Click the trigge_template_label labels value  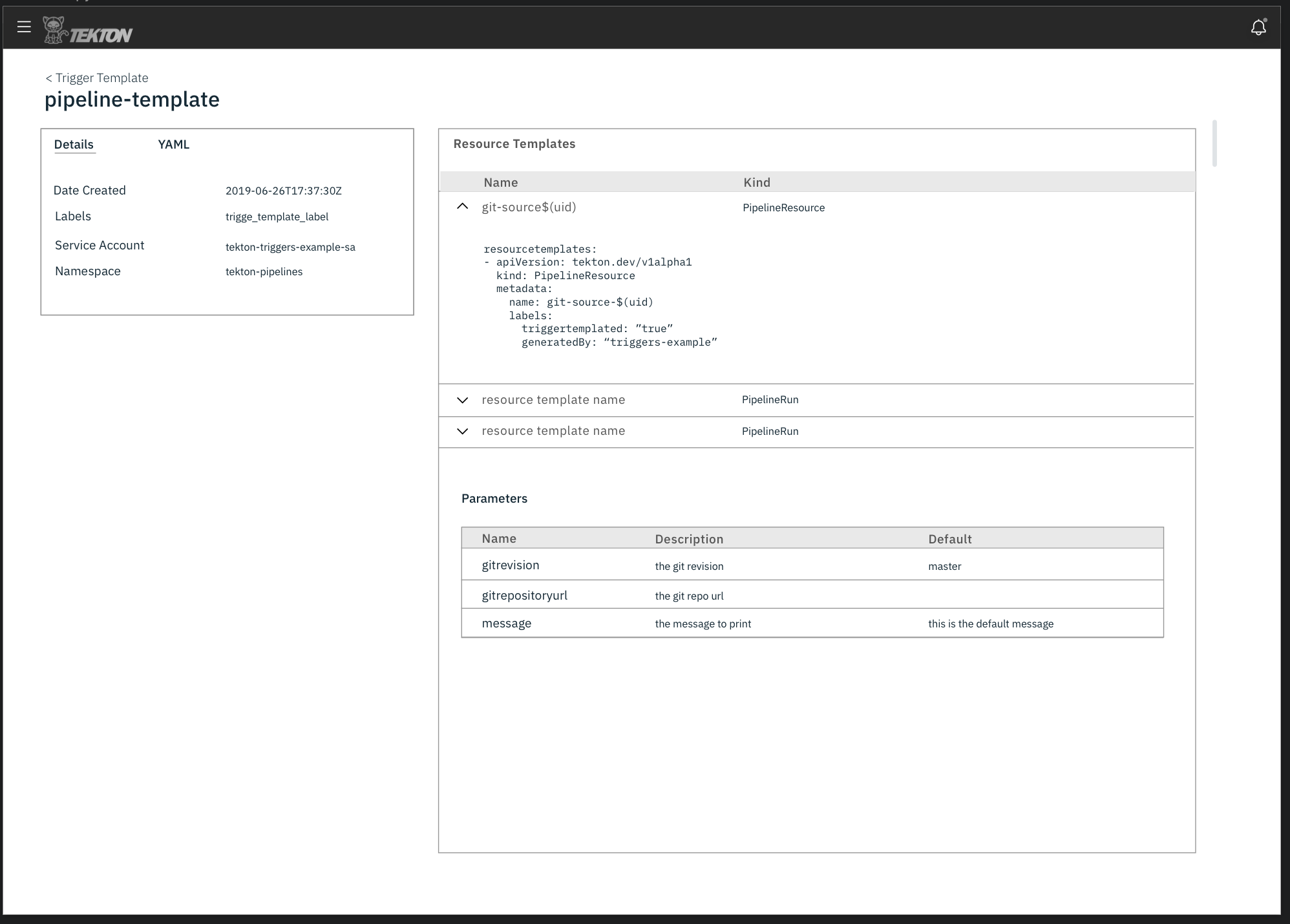pos(277,216)
